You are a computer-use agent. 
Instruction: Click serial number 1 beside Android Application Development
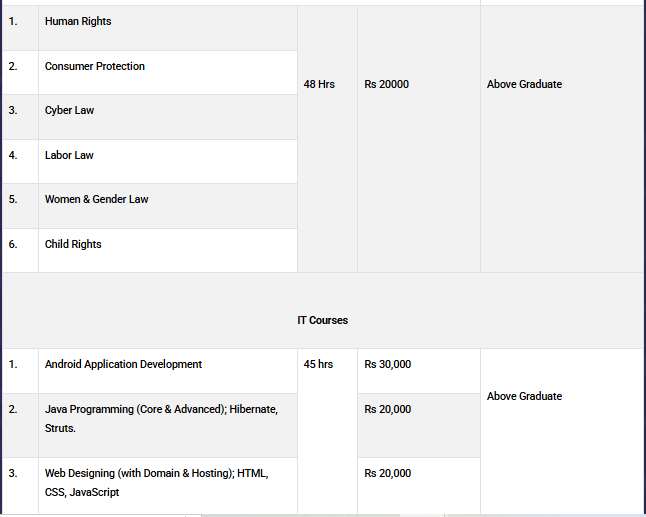tap(13, 365)
